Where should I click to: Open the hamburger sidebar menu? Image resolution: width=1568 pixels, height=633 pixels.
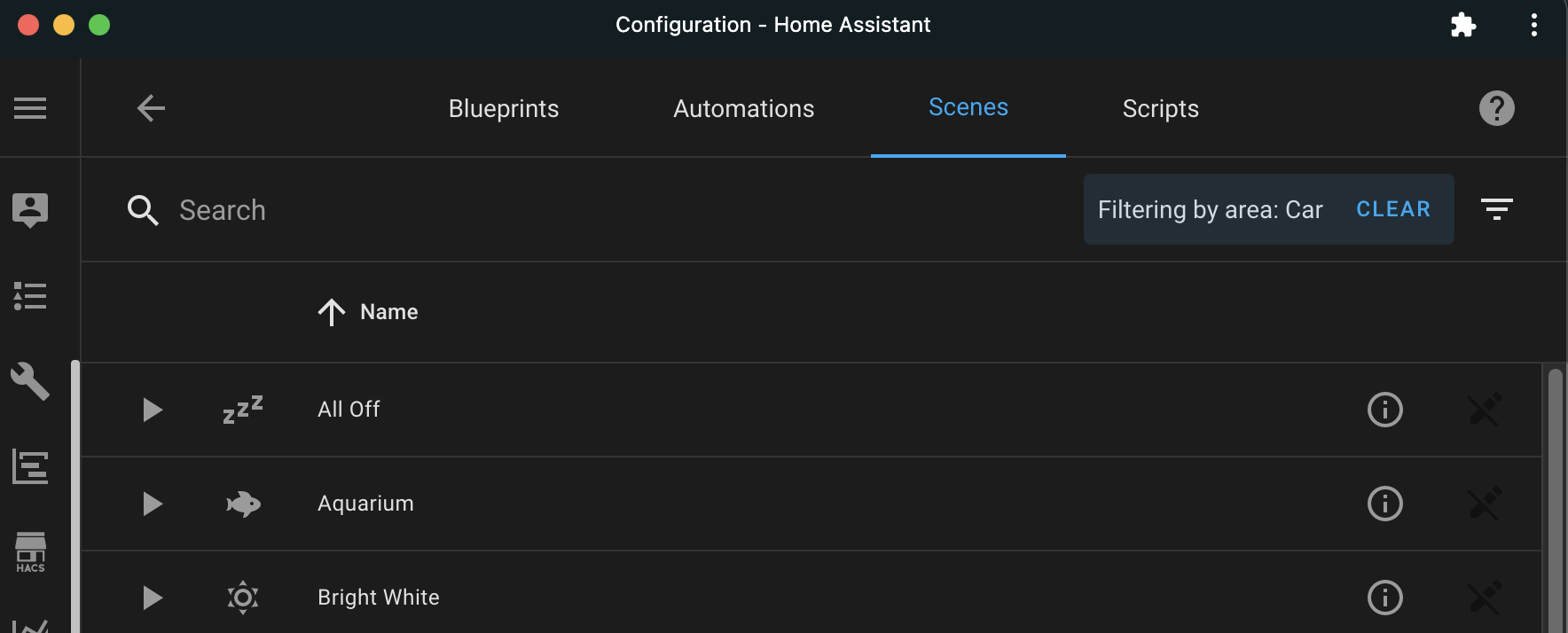30,108
